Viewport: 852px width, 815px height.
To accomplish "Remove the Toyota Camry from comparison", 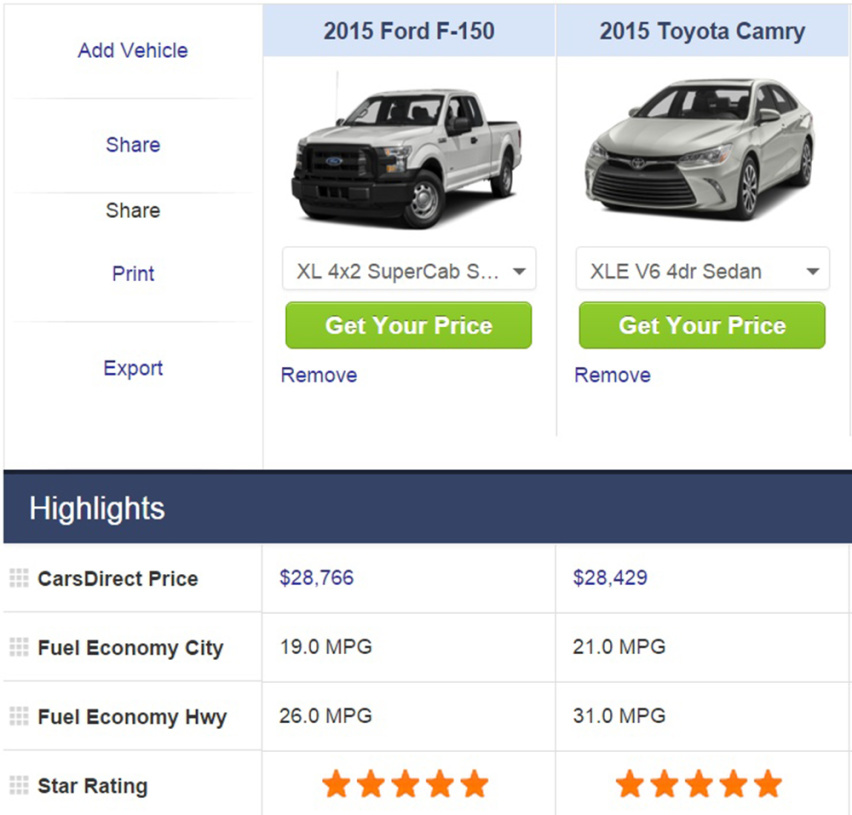I will pyautogui.click(x=612, y=375).
